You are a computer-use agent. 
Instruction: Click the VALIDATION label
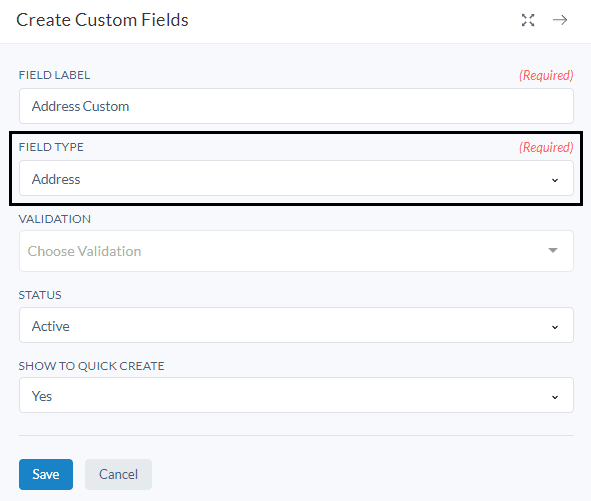55,219
